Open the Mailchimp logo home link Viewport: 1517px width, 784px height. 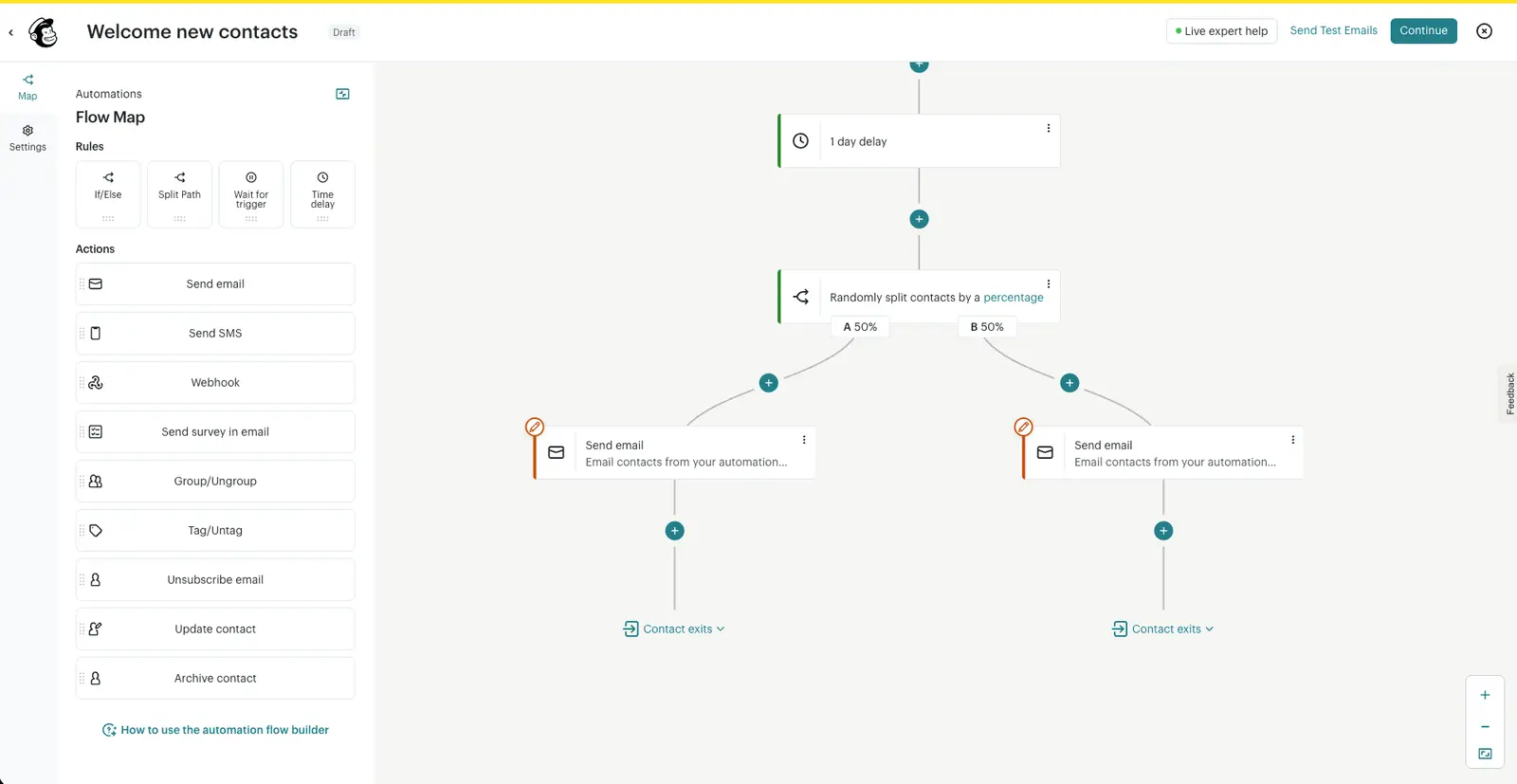tap(43, 31)
